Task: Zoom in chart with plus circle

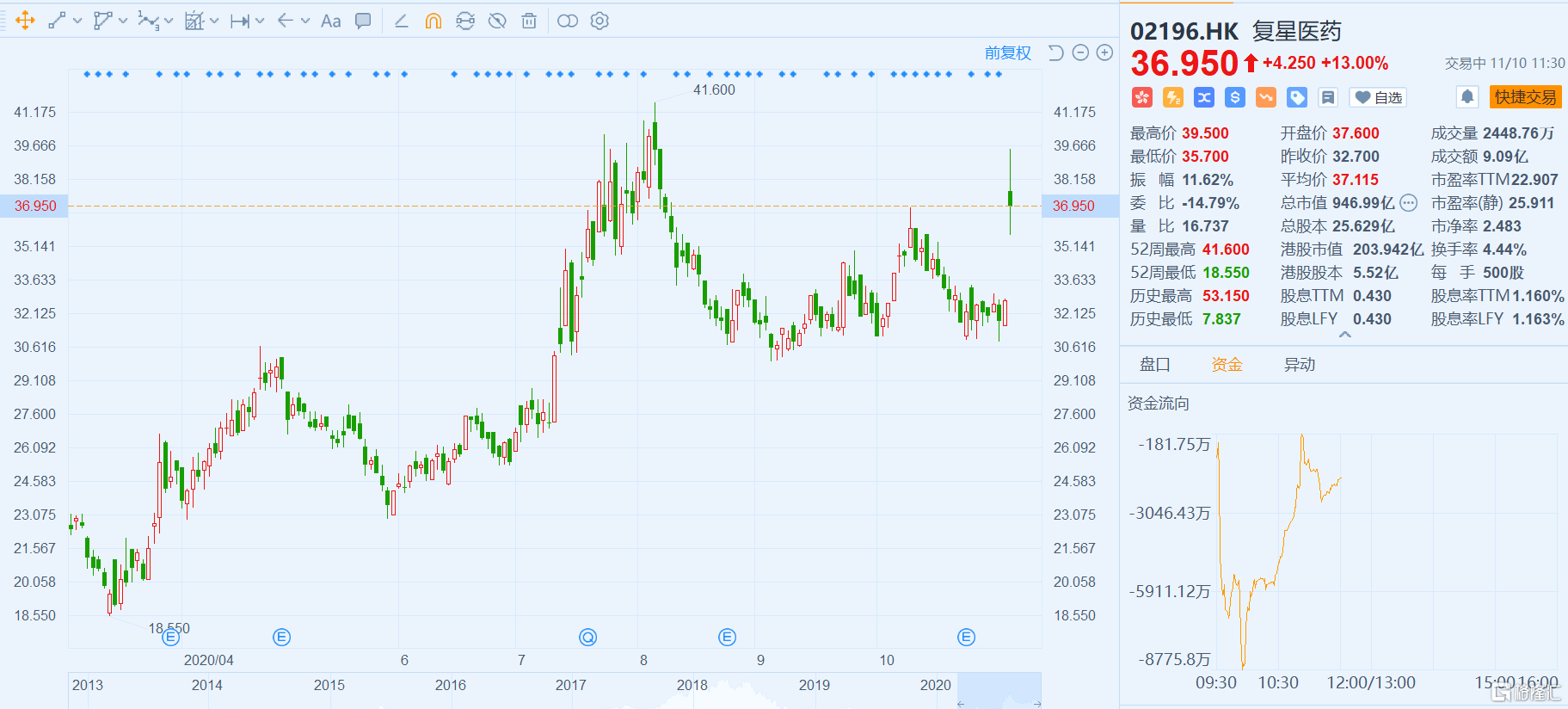Action: (1105, 53)
